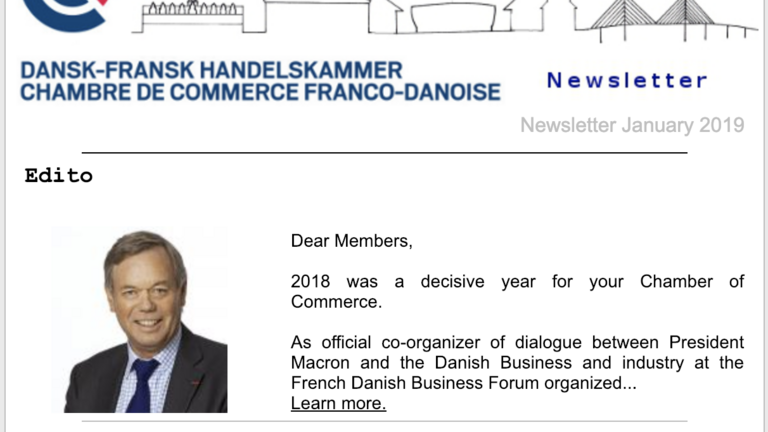768x432 pixels.
Task: Click the horizontal divider above Edito
Action: (x=384, y=153)
